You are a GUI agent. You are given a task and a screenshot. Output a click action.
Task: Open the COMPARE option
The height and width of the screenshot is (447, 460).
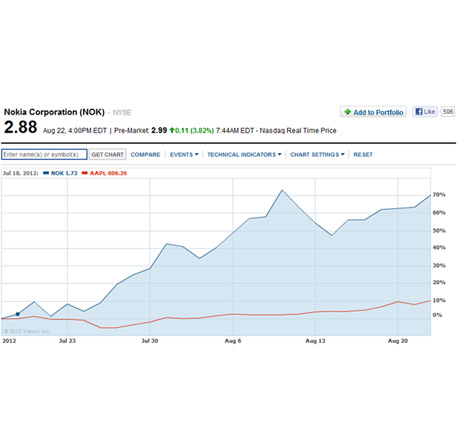(145, 155)
